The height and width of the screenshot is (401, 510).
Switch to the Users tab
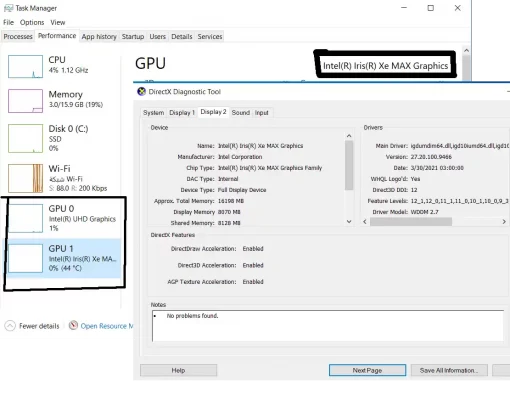pyautogui.click(x=157, y=36)
